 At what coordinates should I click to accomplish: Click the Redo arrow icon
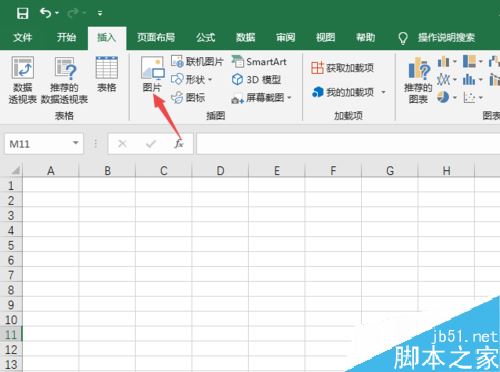[x=73, y=13]
